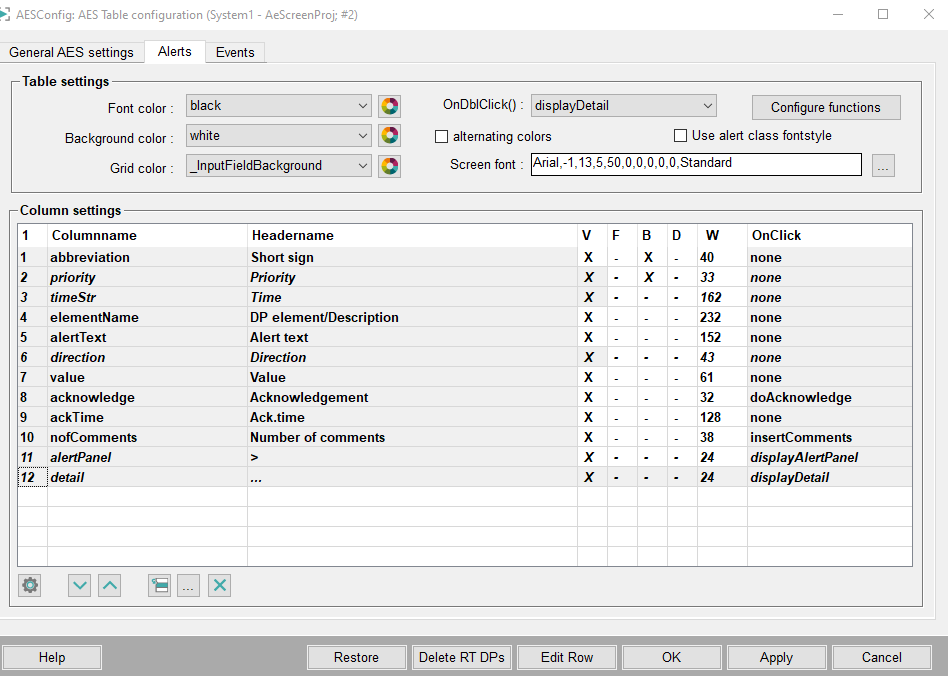
Task: Move selected column down with down arrow
Action: coord(79,586)
